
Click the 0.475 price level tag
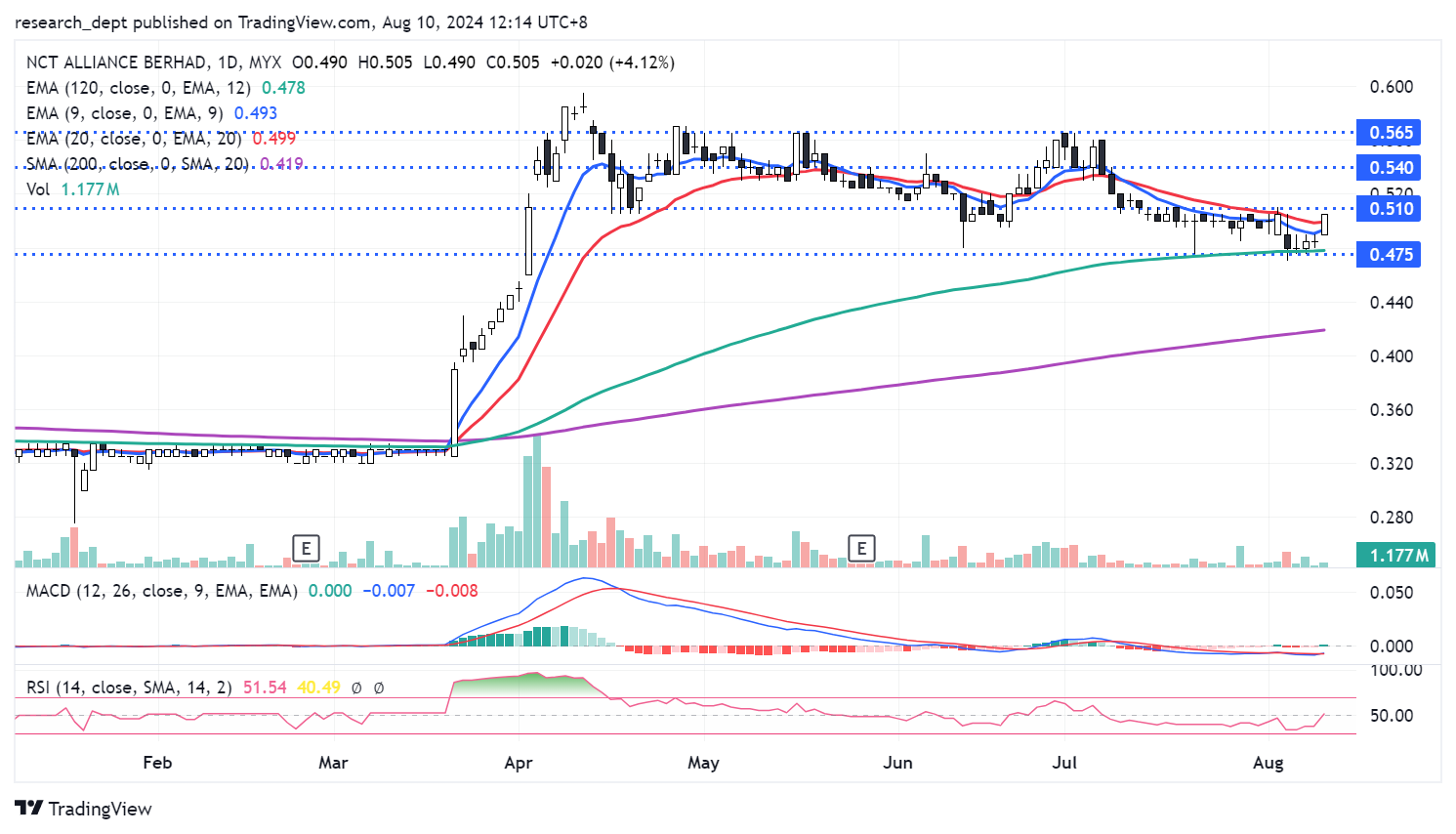[1390, 255]
